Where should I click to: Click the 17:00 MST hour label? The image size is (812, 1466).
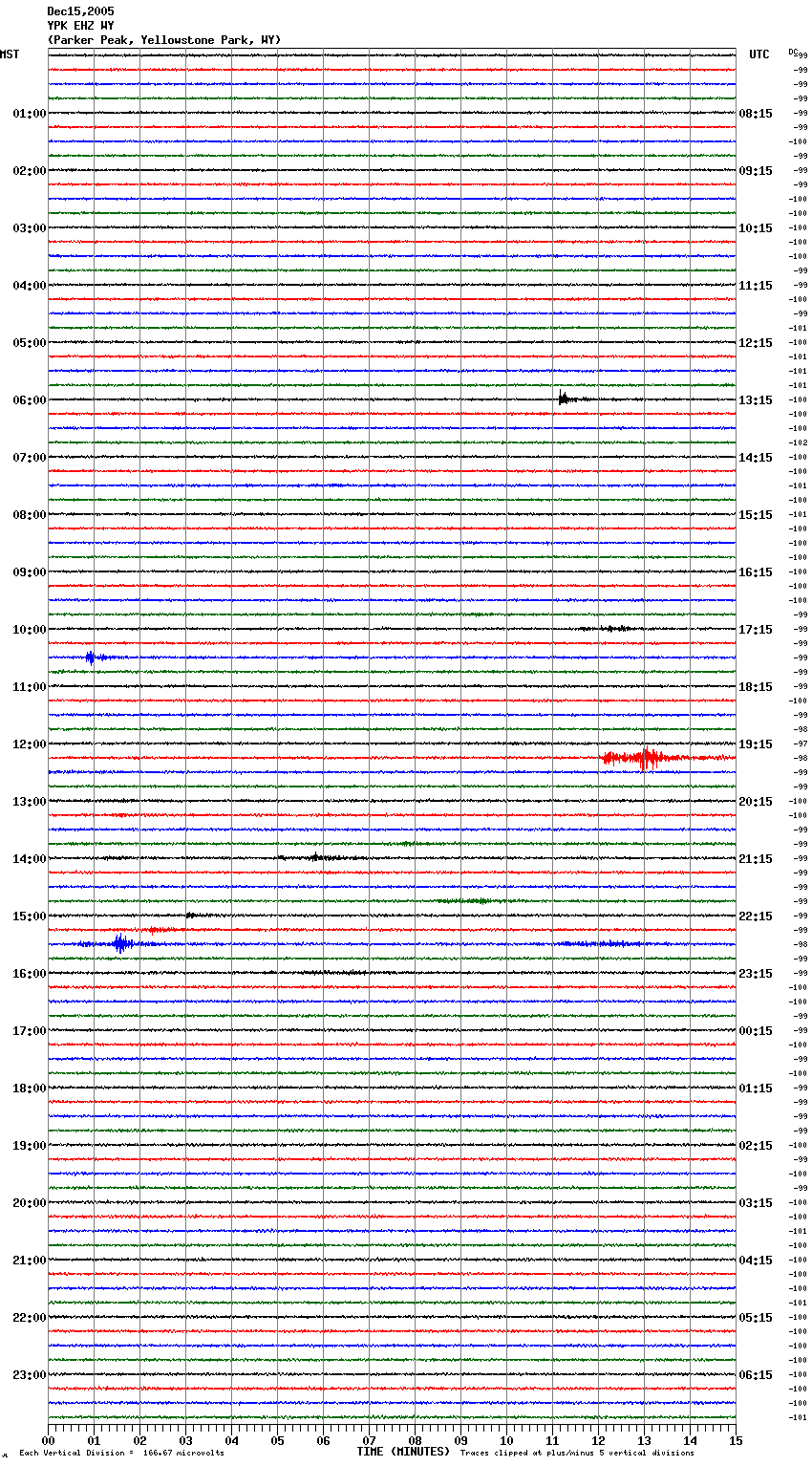(x=30, y=1031)
